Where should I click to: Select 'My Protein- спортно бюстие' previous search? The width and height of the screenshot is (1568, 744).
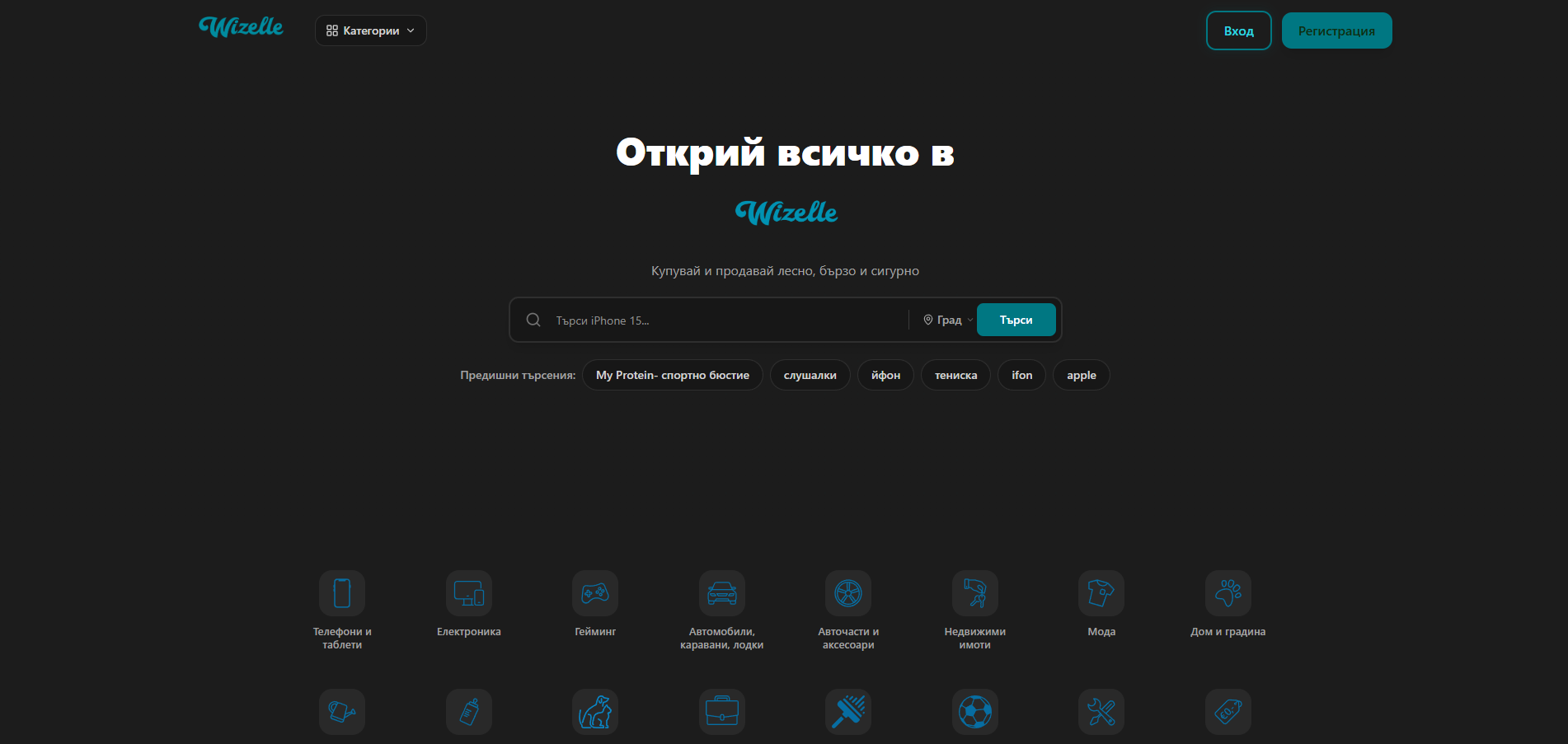click(x=673, y=375)
